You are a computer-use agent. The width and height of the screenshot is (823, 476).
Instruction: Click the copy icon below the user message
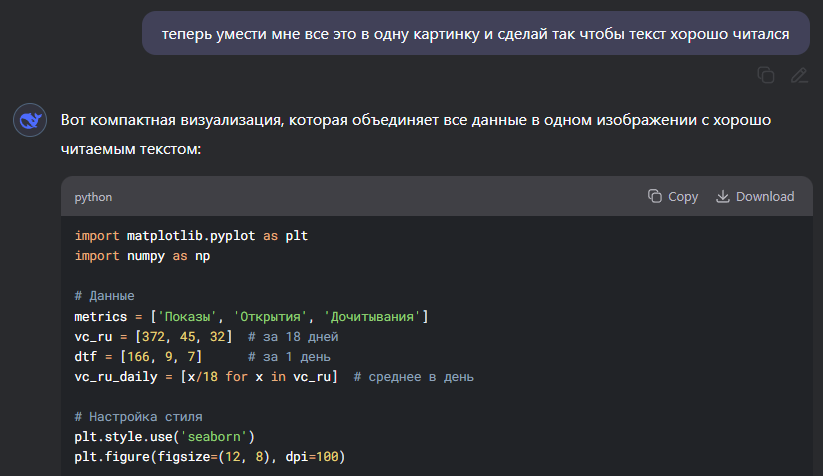tap(766, 75)
